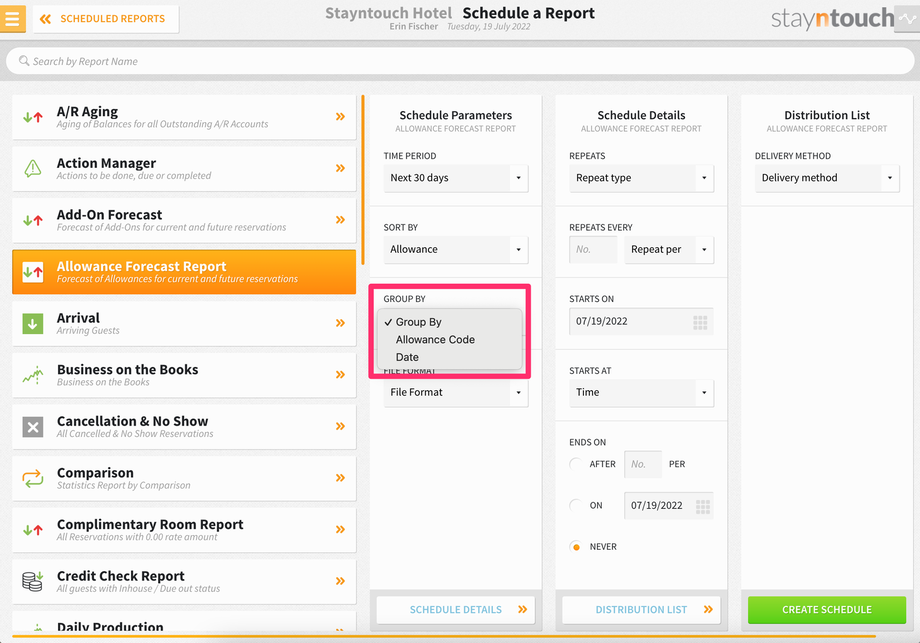
Task: Select the Business on the Books title
Action: pos(128,370)
